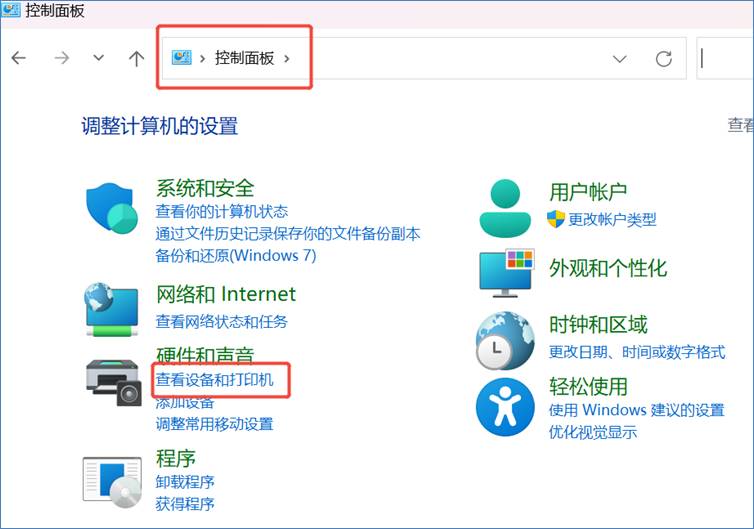This screenshot has height=529, width=754.
Task: Expand chevron after 控制面板 breadcrumb
Action: pos(287,59)
